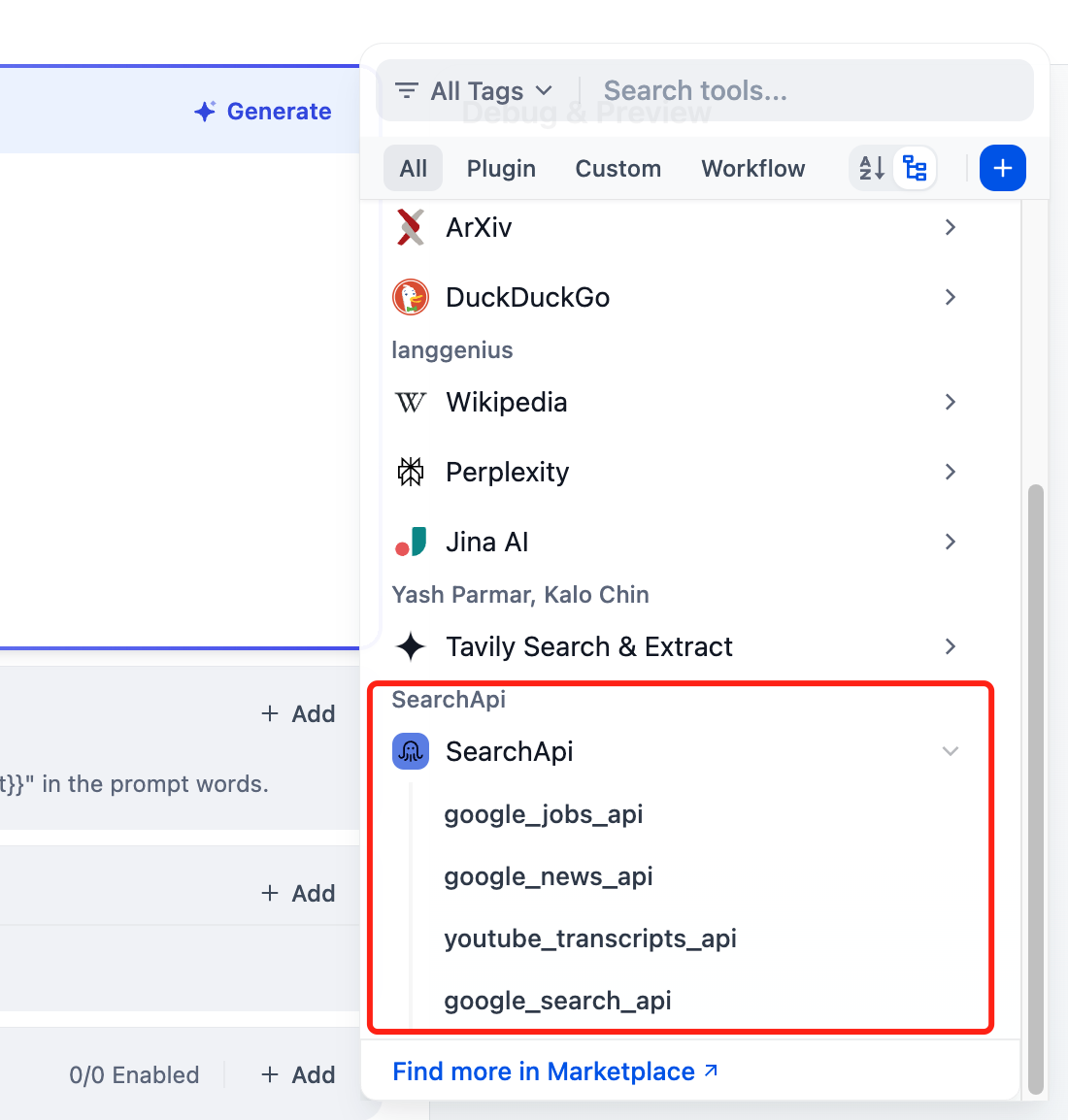Switch to alphabetical sort view
The image size is (1068, 1120).
872,168
